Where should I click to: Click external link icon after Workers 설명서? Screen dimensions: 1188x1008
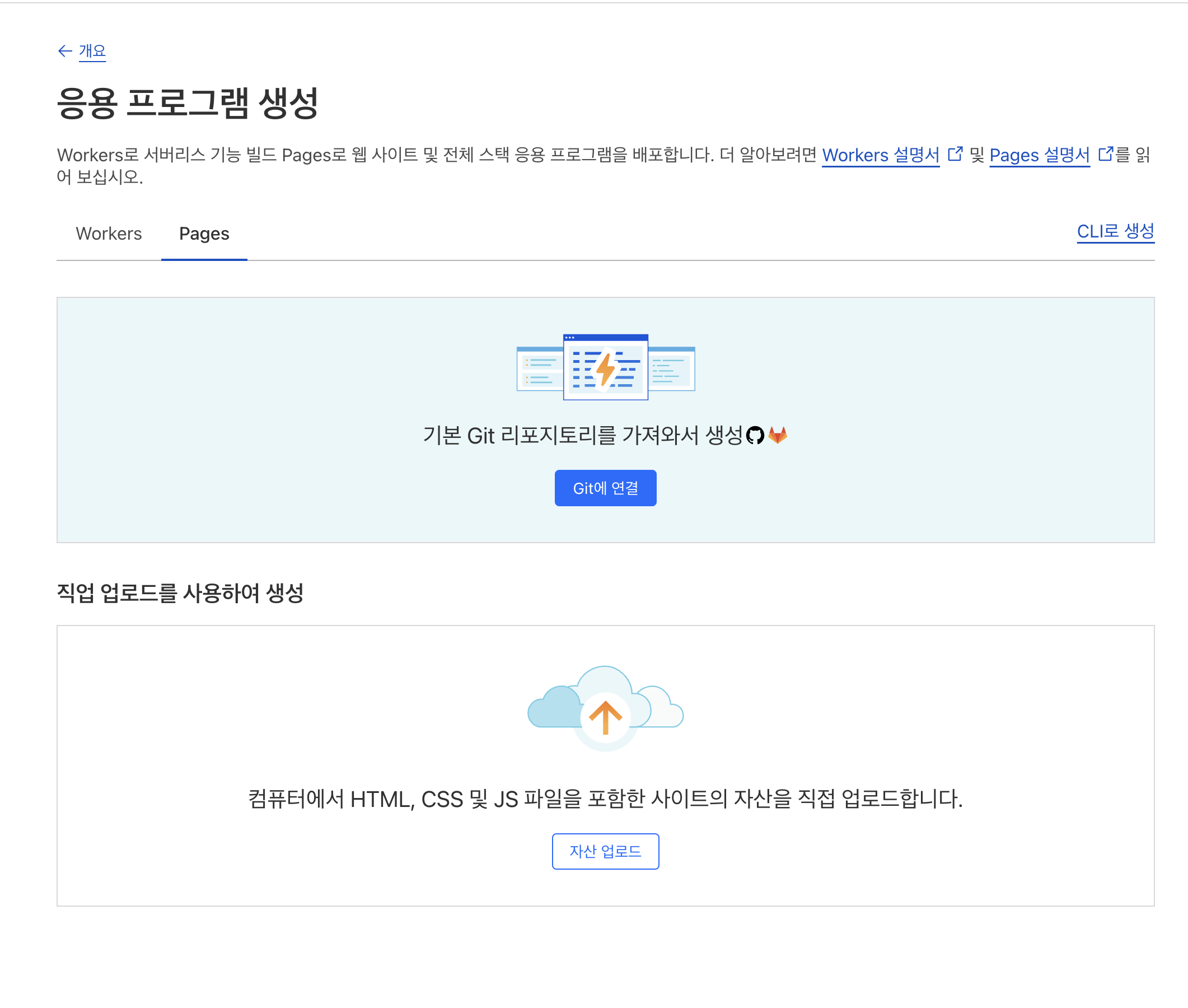[955, 155]
